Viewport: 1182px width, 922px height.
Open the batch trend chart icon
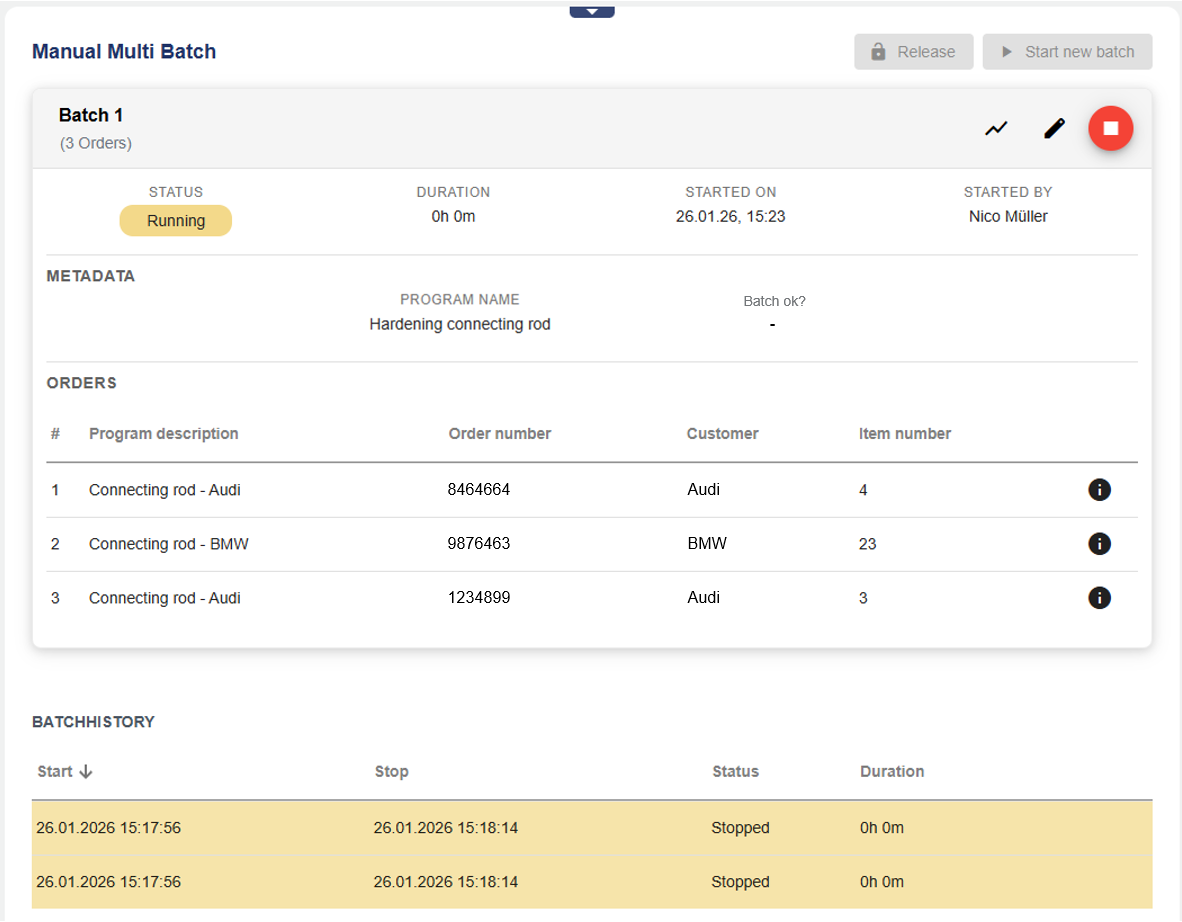coord(996,129)
